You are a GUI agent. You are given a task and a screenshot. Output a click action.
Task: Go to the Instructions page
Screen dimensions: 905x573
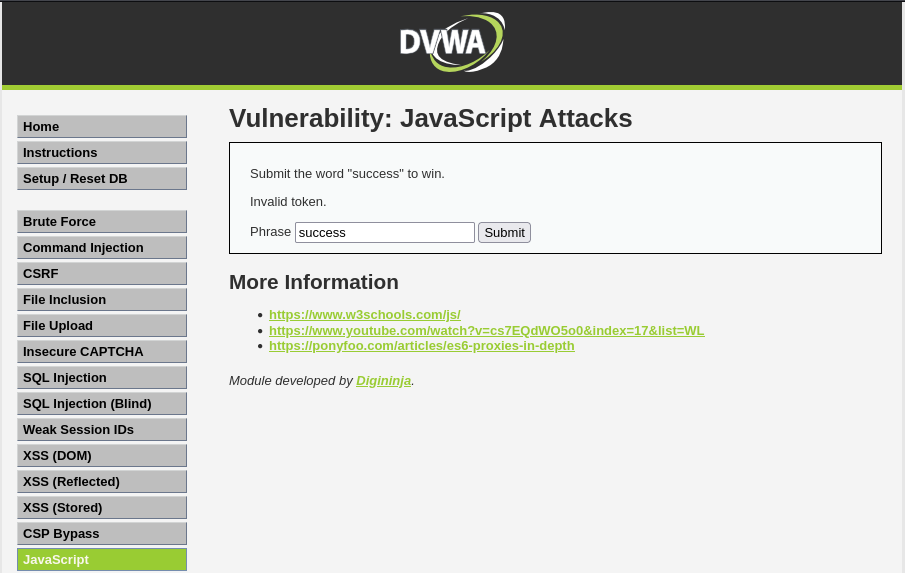pos(101,153)
